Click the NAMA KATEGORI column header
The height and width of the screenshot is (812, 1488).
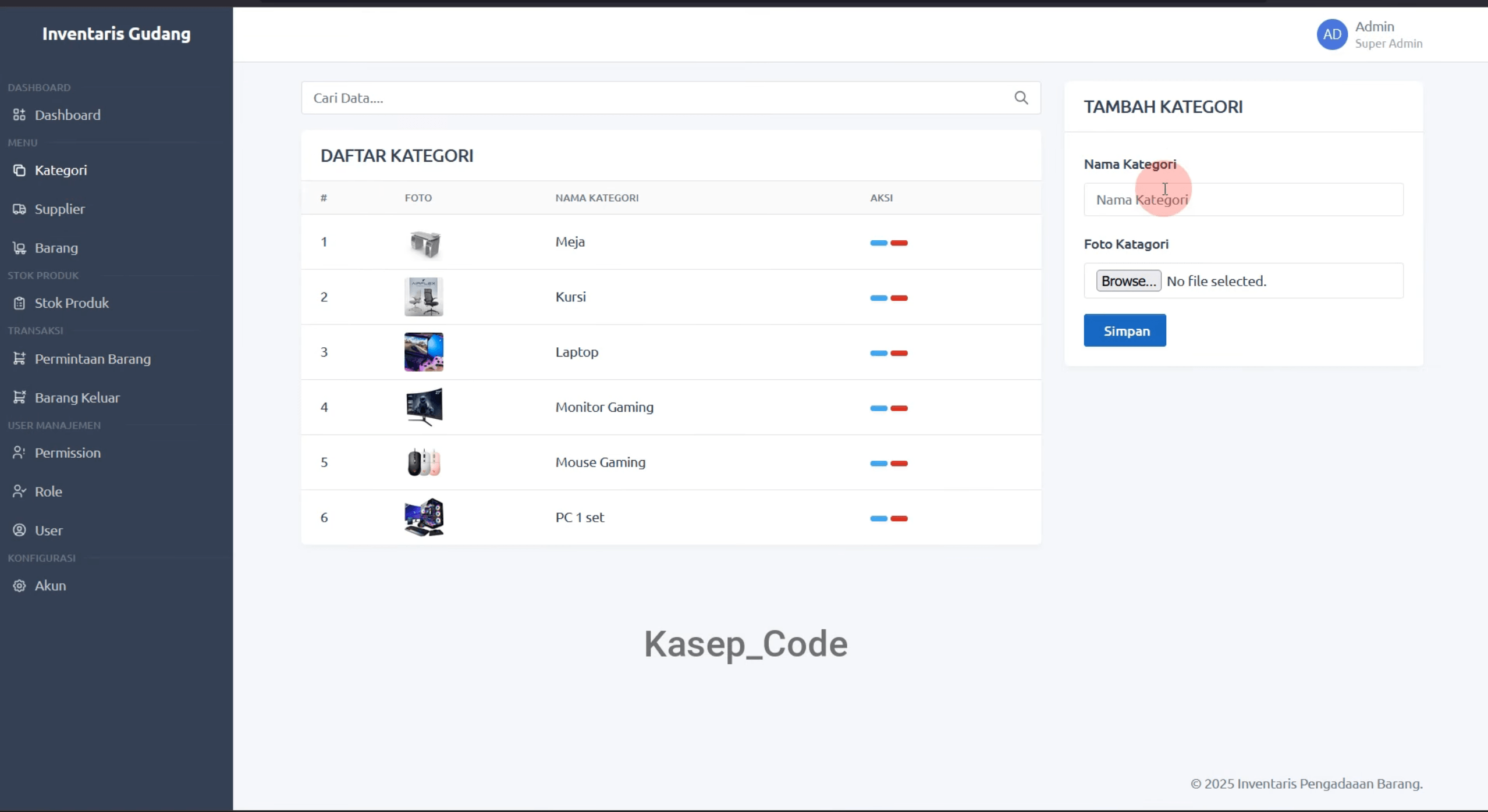click(x=596, y=198)
